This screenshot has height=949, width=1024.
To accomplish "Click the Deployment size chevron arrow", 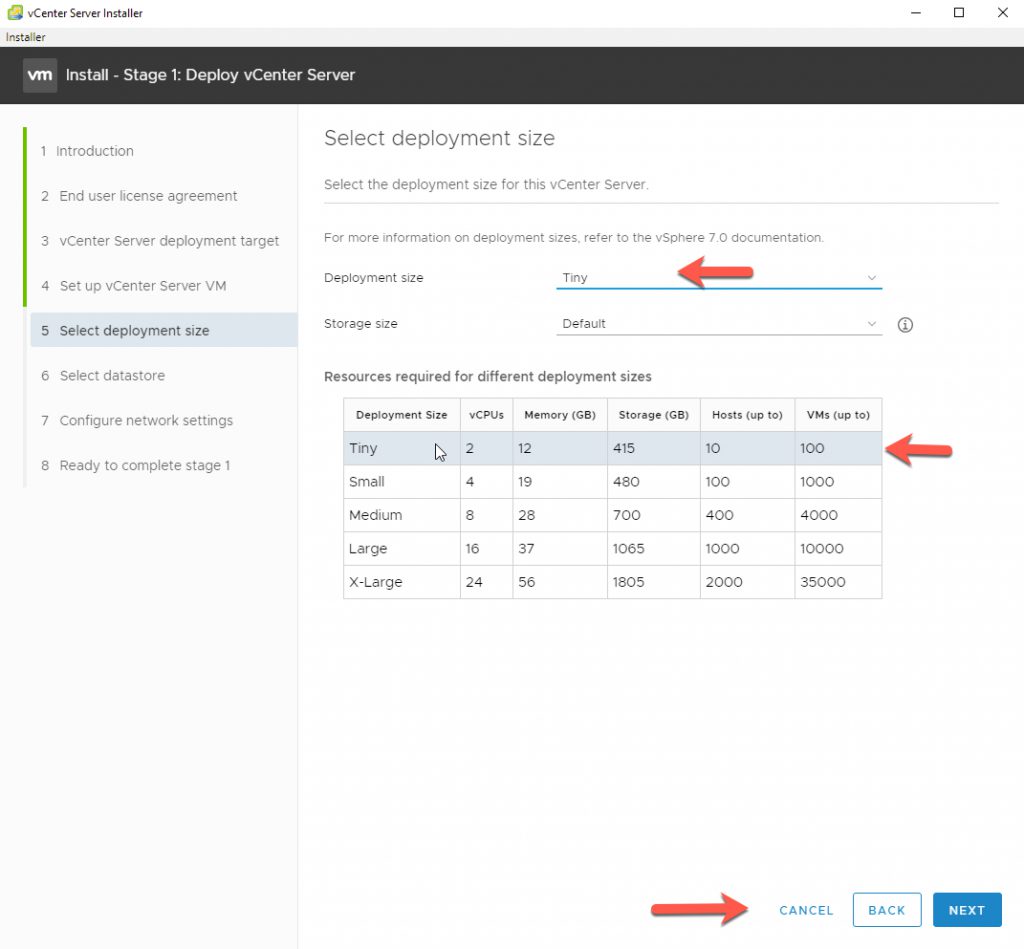I will click(x=871, y=278).
